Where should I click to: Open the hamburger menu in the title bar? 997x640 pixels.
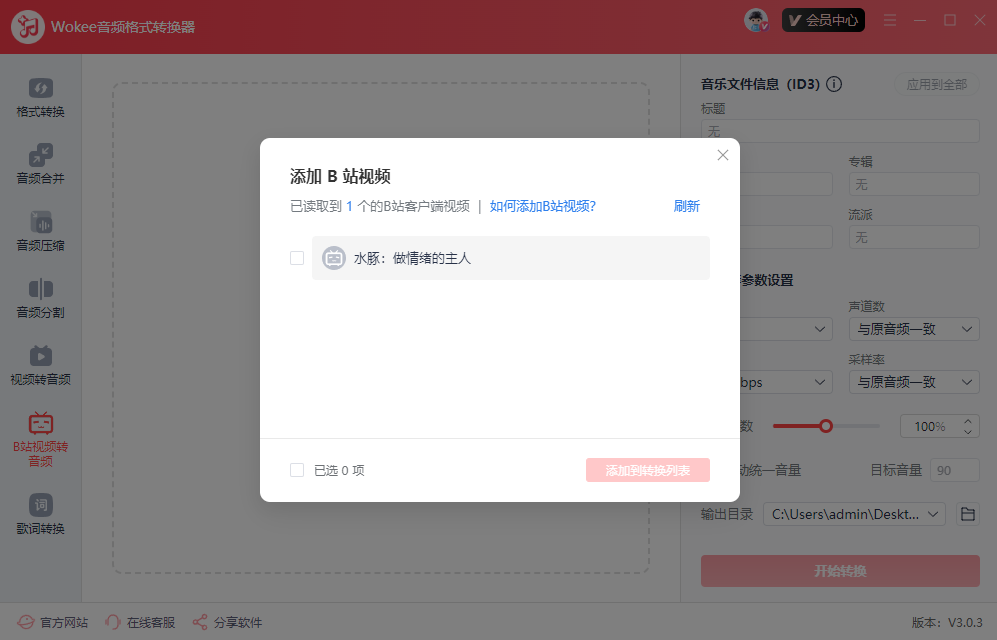tap(889, 19)
